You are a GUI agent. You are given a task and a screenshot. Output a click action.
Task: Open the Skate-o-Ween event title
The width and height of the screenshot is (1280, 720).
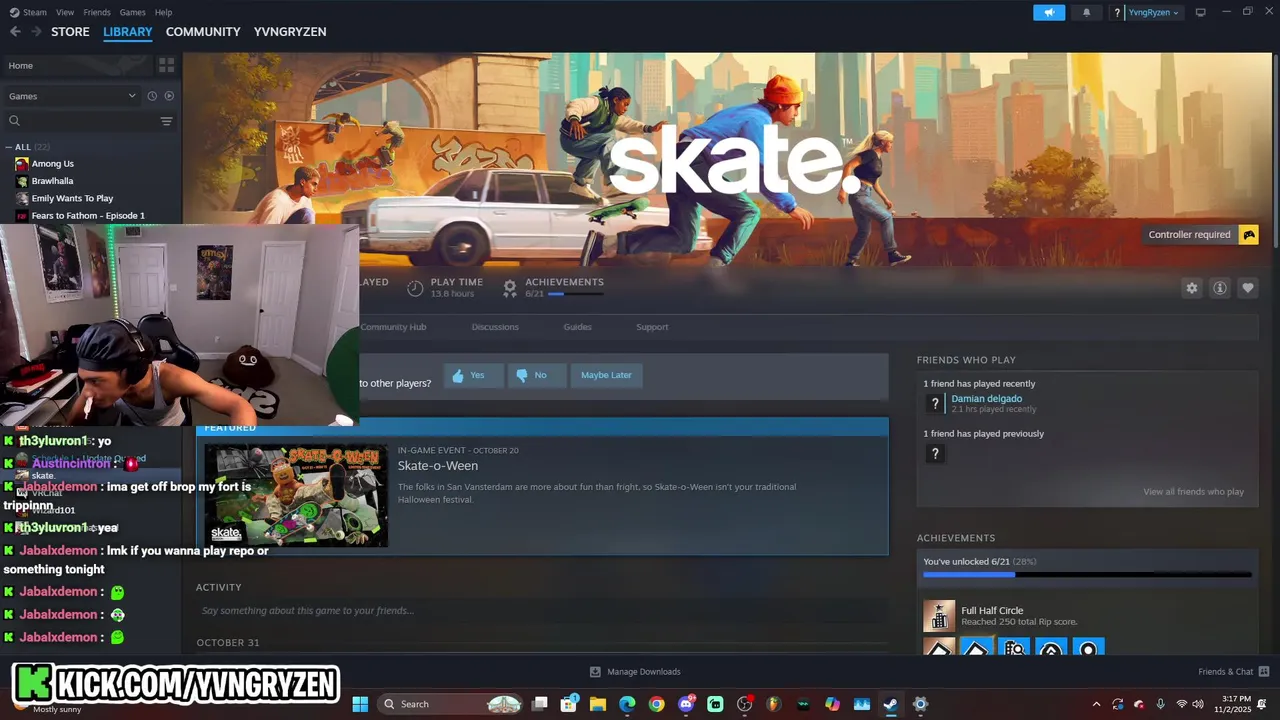pyautogui.click(x=438, y=466)
